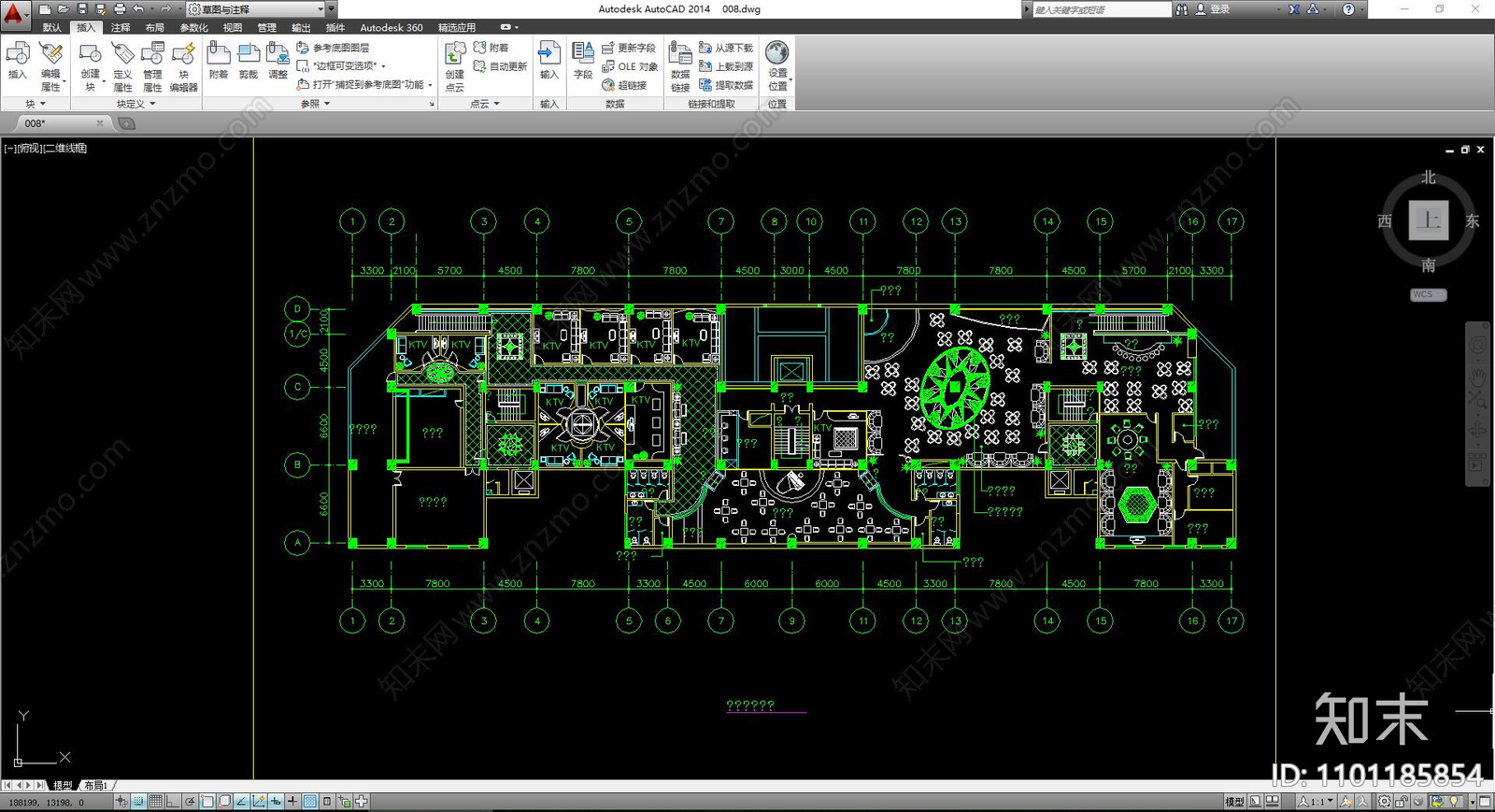The width and height of the screenshot is (1495, 812).
Task: Click the Save icon in quick access toolbar
Action: pos(82,9)
